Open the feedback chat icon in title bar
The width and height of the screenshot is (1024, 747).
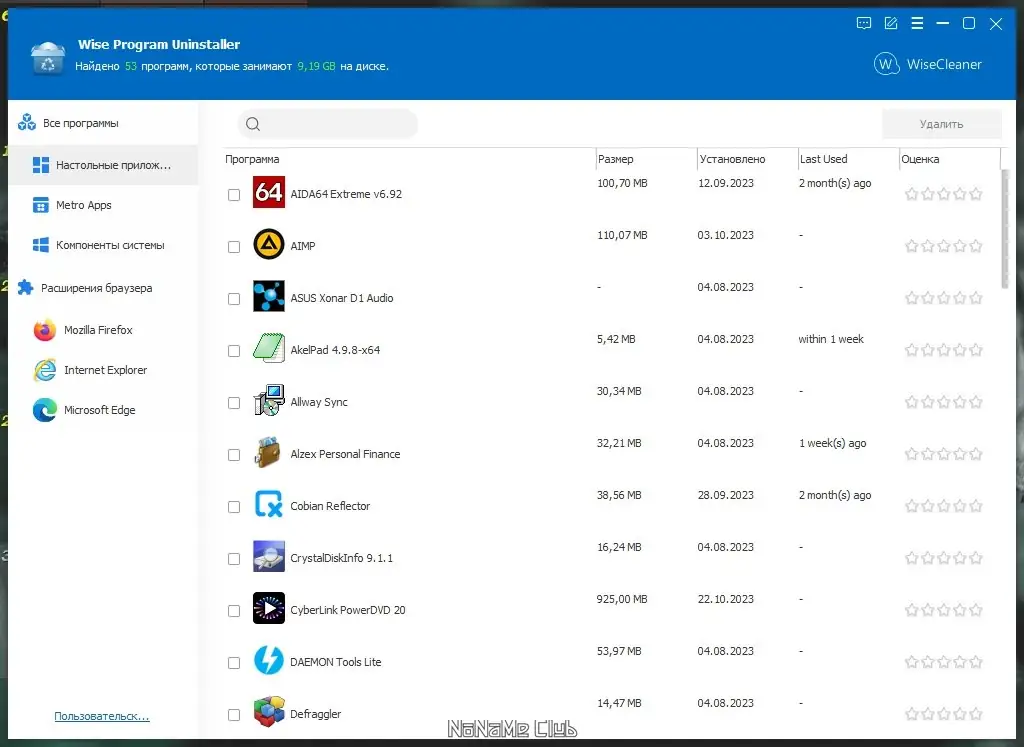pos(865,24)
